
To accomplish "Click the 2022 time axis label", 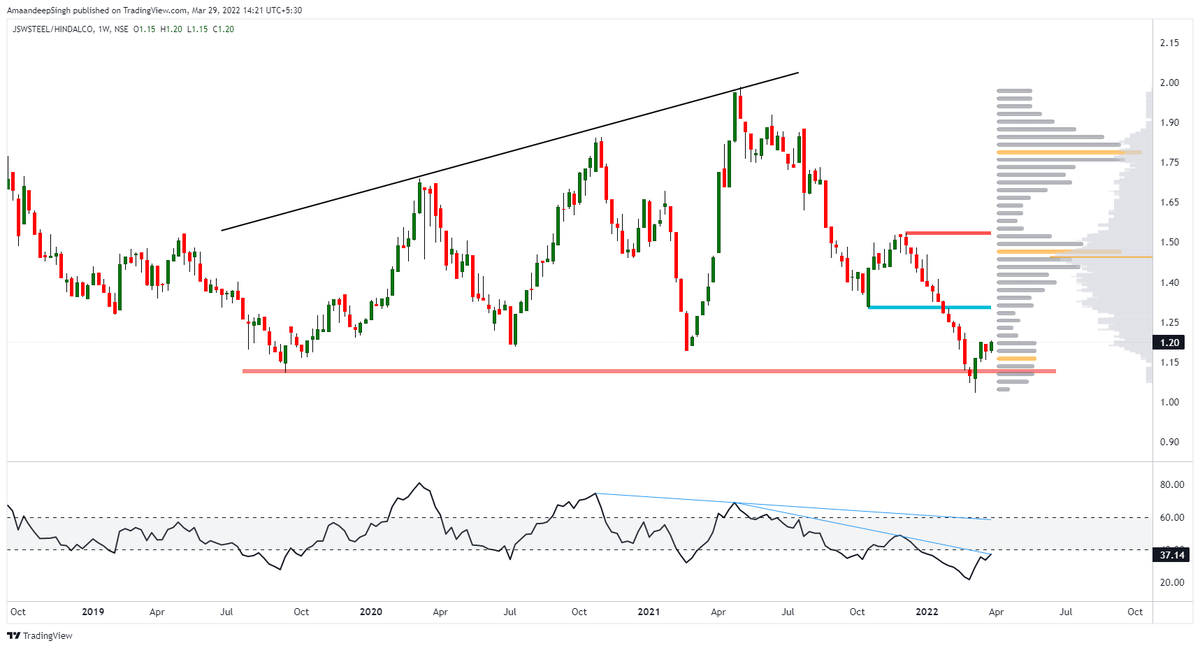I will (927, 610).
